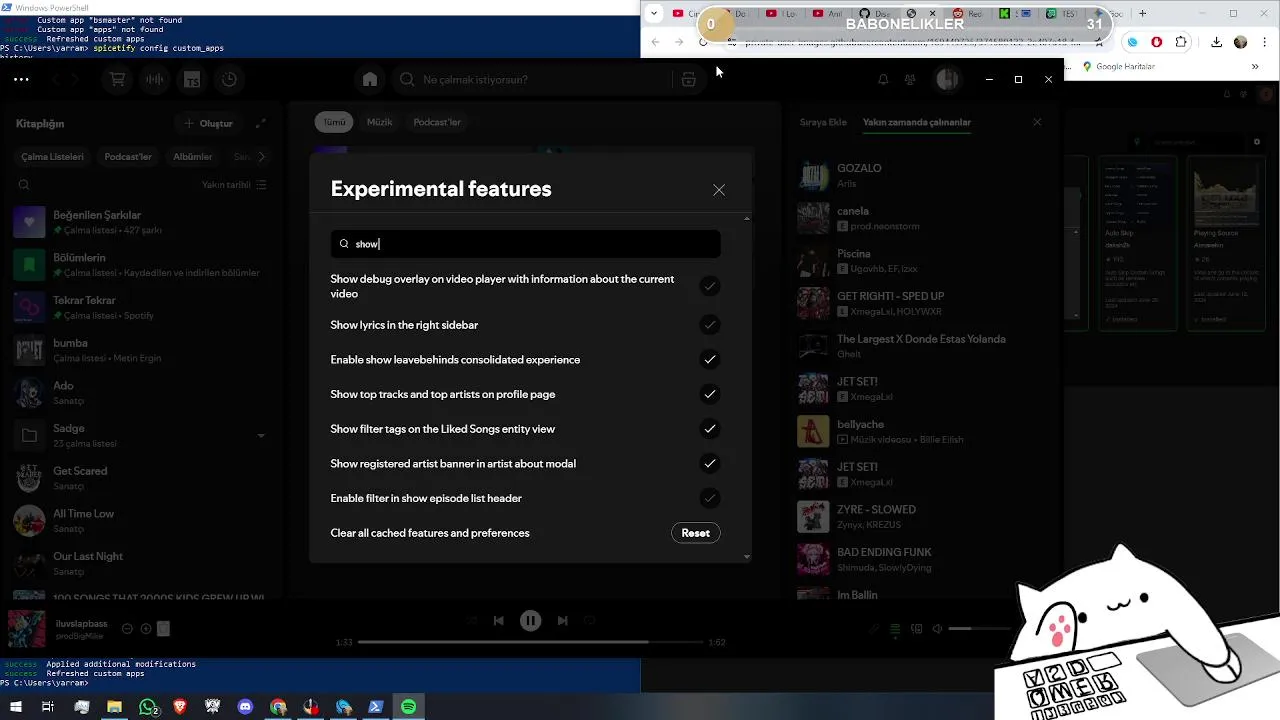Screen dimensions: 1280x720
Task: Toggle filter in show episode list header
Action: click(709, 498)
